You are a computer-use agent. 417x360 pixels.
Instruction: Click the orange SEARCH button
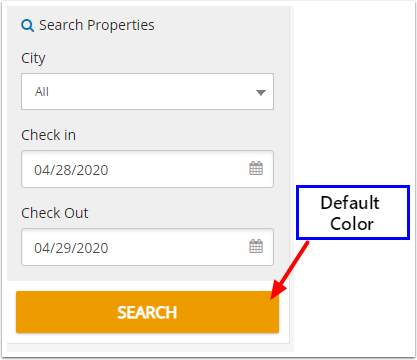(147, 312)
